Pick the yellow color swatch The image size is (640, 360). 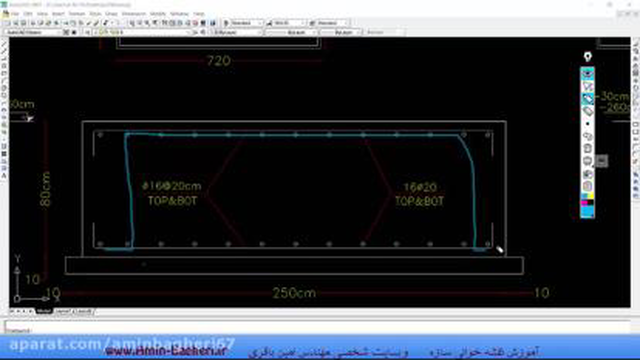point(591,197)
